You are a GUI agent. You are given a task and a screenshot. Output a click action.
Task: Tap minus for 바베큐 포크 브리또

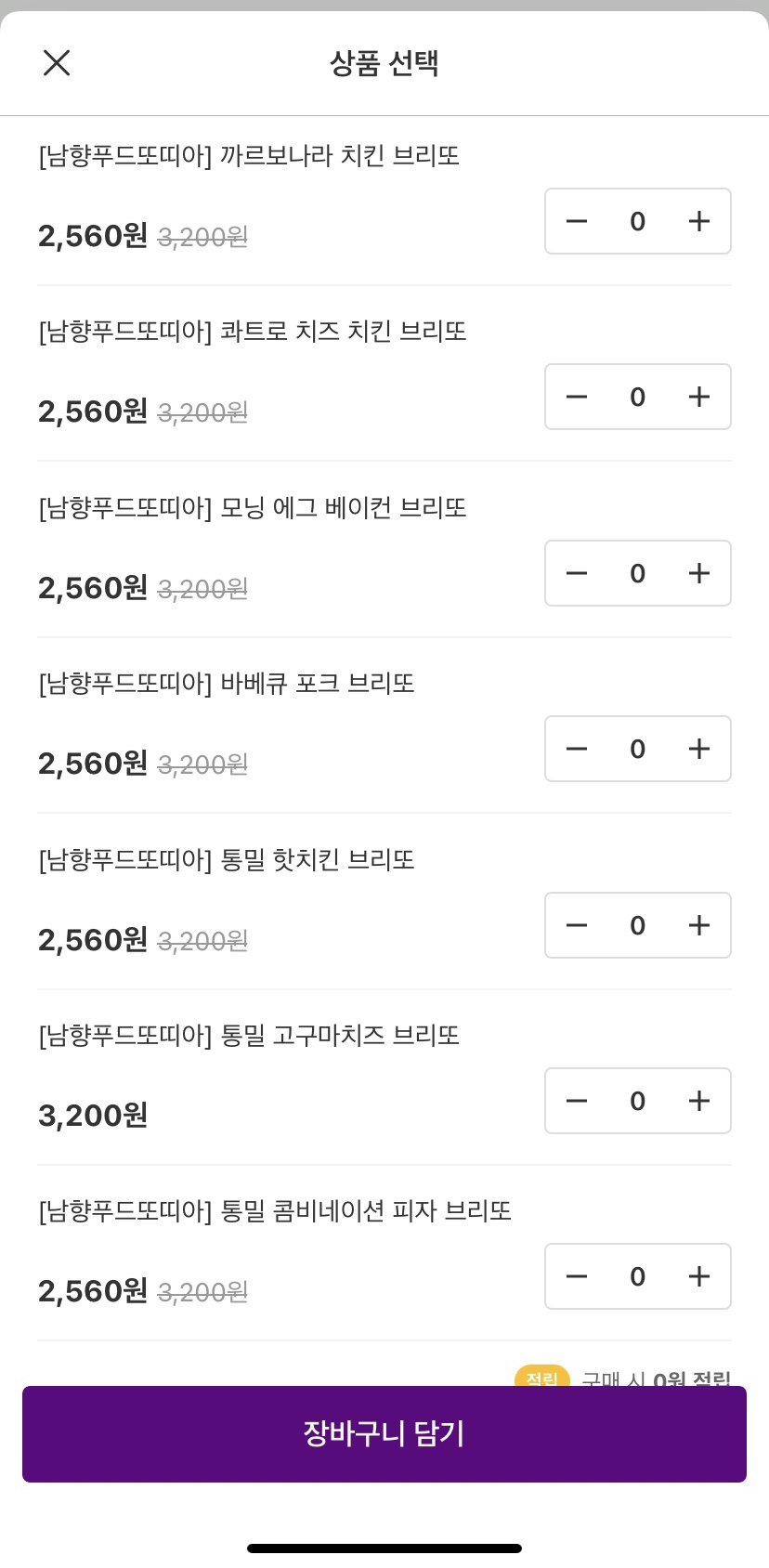(577, 749)
